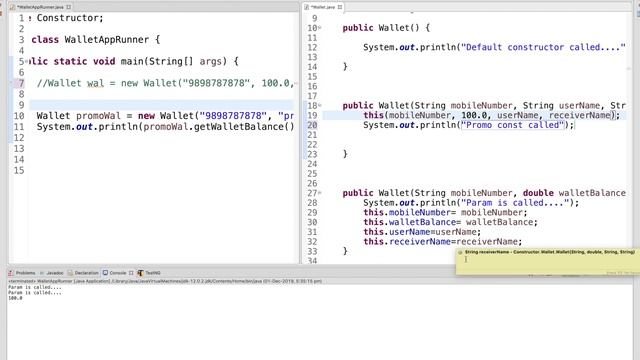Switch to the WalletAppRunner.java editor tab
640x360 pixels.
pyautogui.click(x=40, y=7)
